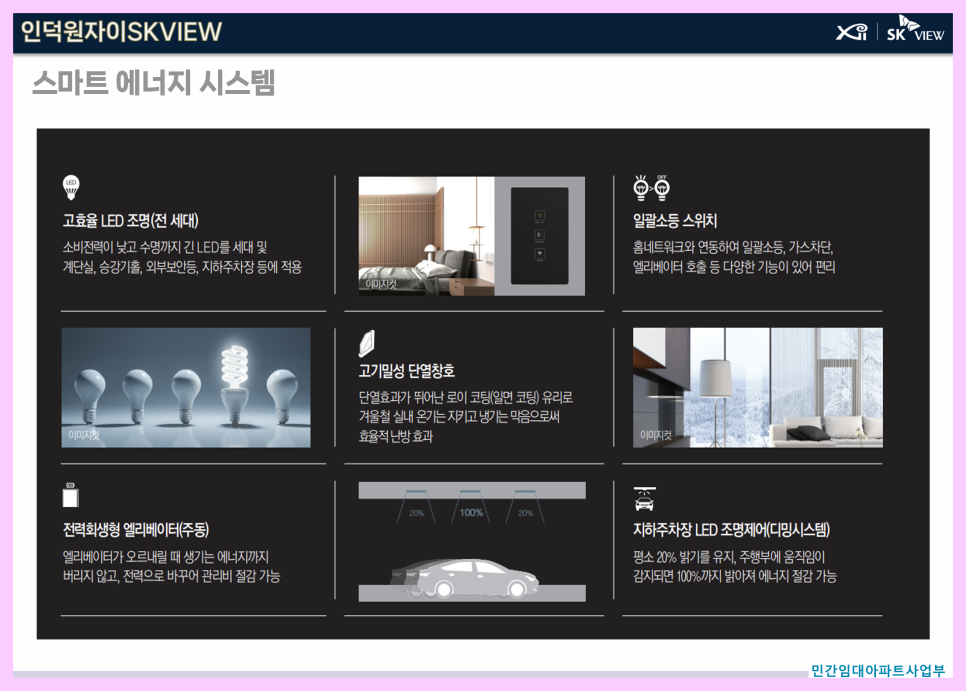The height and width of the screenshot is (691, 966).
Task: Open the parking garage dimming diagram
Action: click(x=472, y=541)
